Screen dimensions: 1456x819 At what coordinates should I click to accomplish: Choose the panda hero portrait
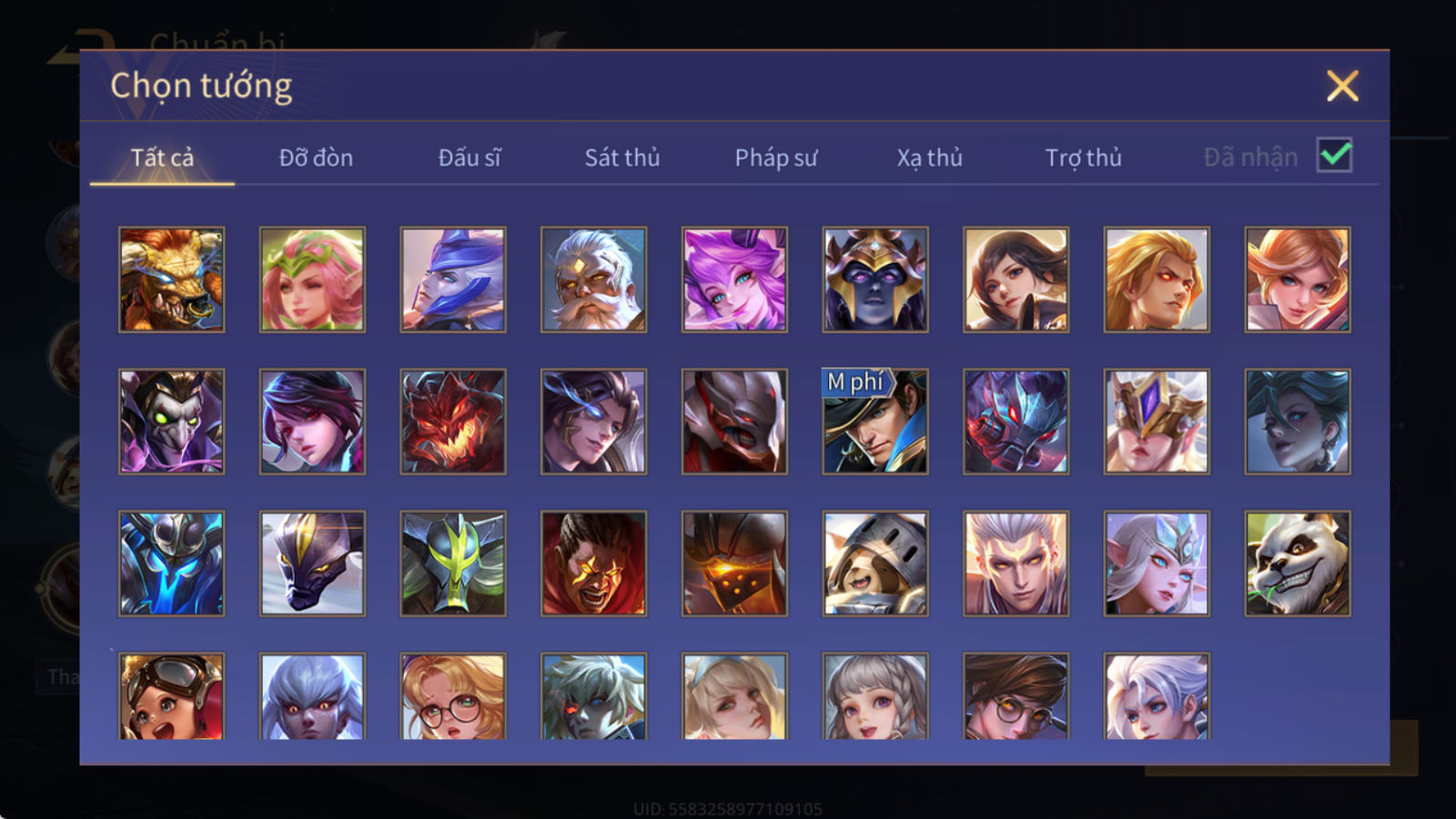coord(1298,563)
